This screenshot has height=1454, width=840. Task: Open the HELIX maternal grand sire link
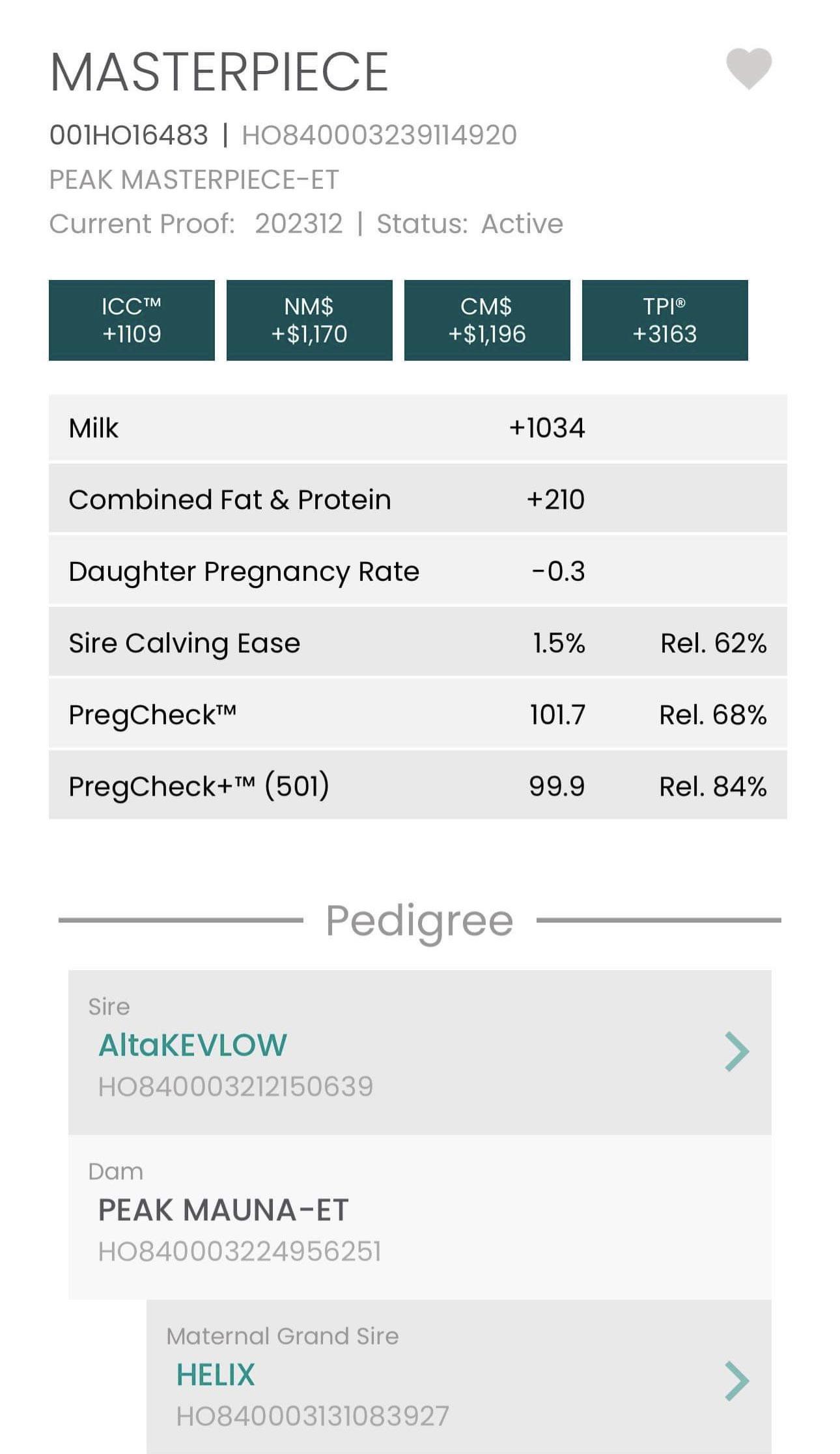(216, 1375)
